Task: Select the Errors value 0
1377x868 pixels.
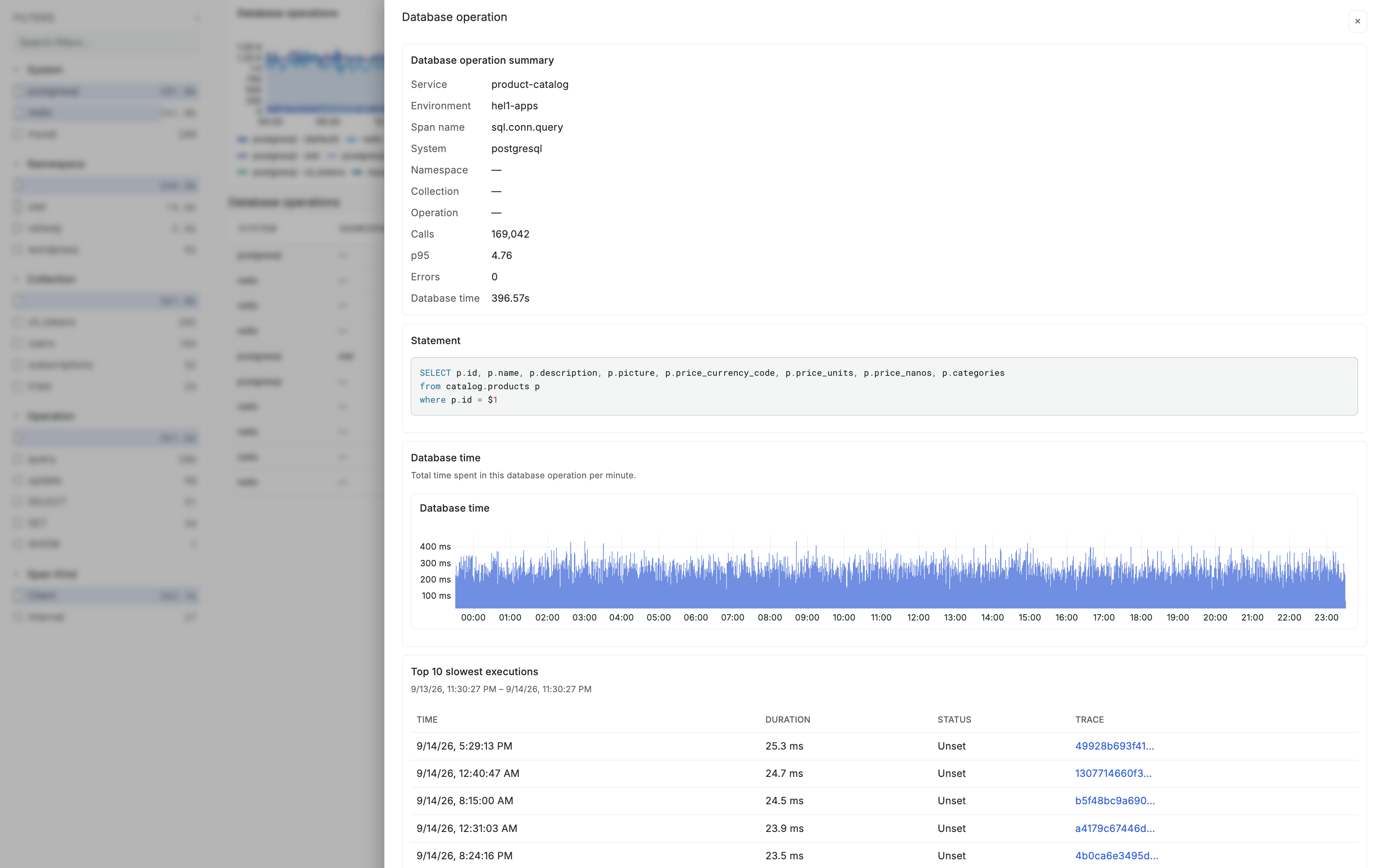Action: 494,276
